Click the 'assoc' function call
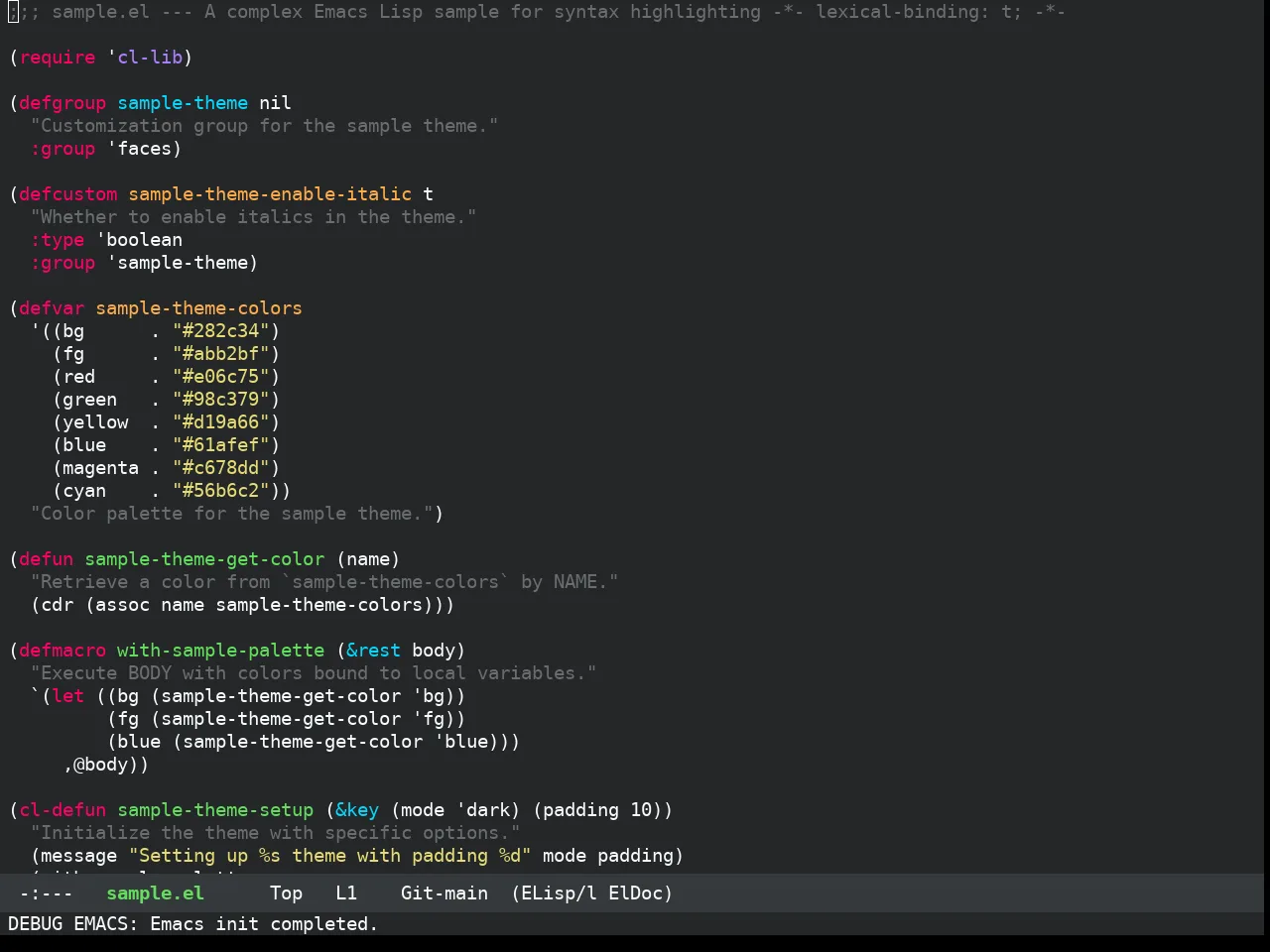The width and height of the screenshot is (1270, 952). click(x=123, y=605)
